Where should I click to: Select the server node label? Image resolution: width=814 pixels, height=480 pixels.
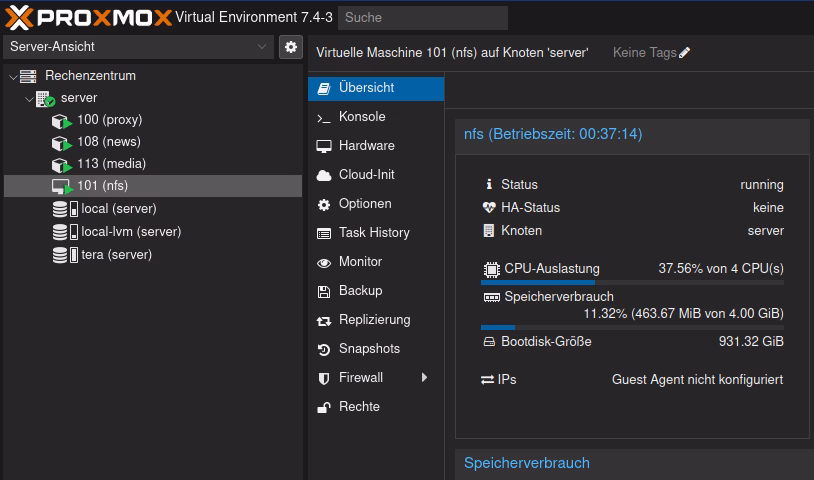click(79, 98)
